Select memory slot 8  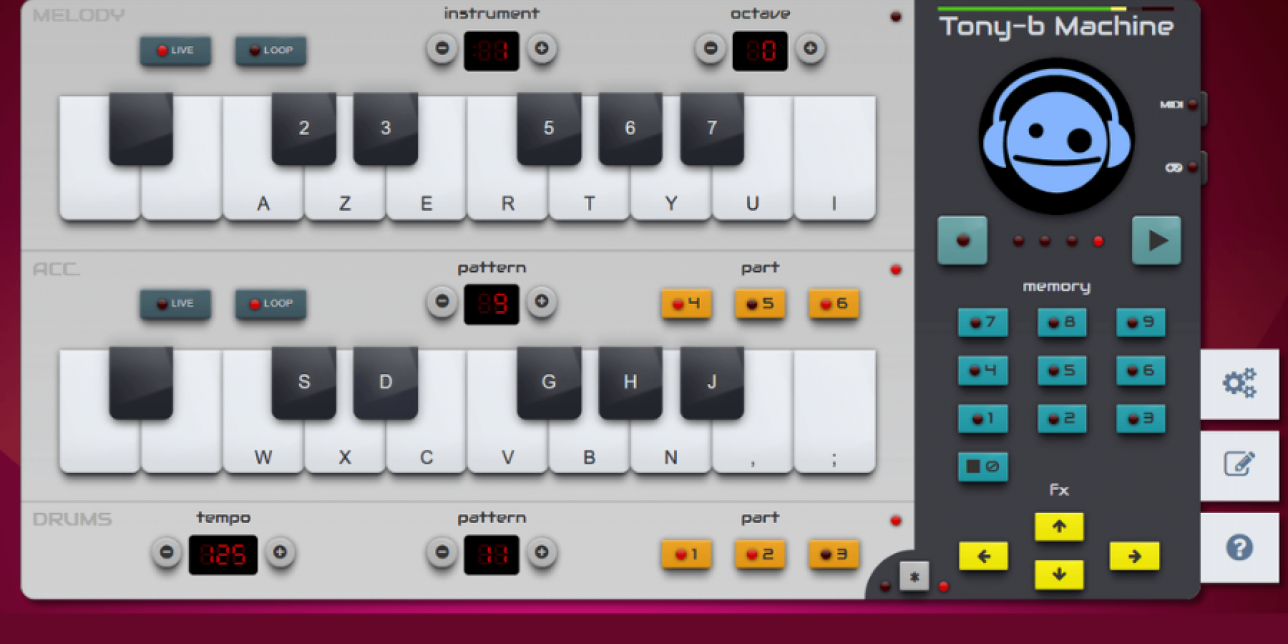click(1062, 322)
